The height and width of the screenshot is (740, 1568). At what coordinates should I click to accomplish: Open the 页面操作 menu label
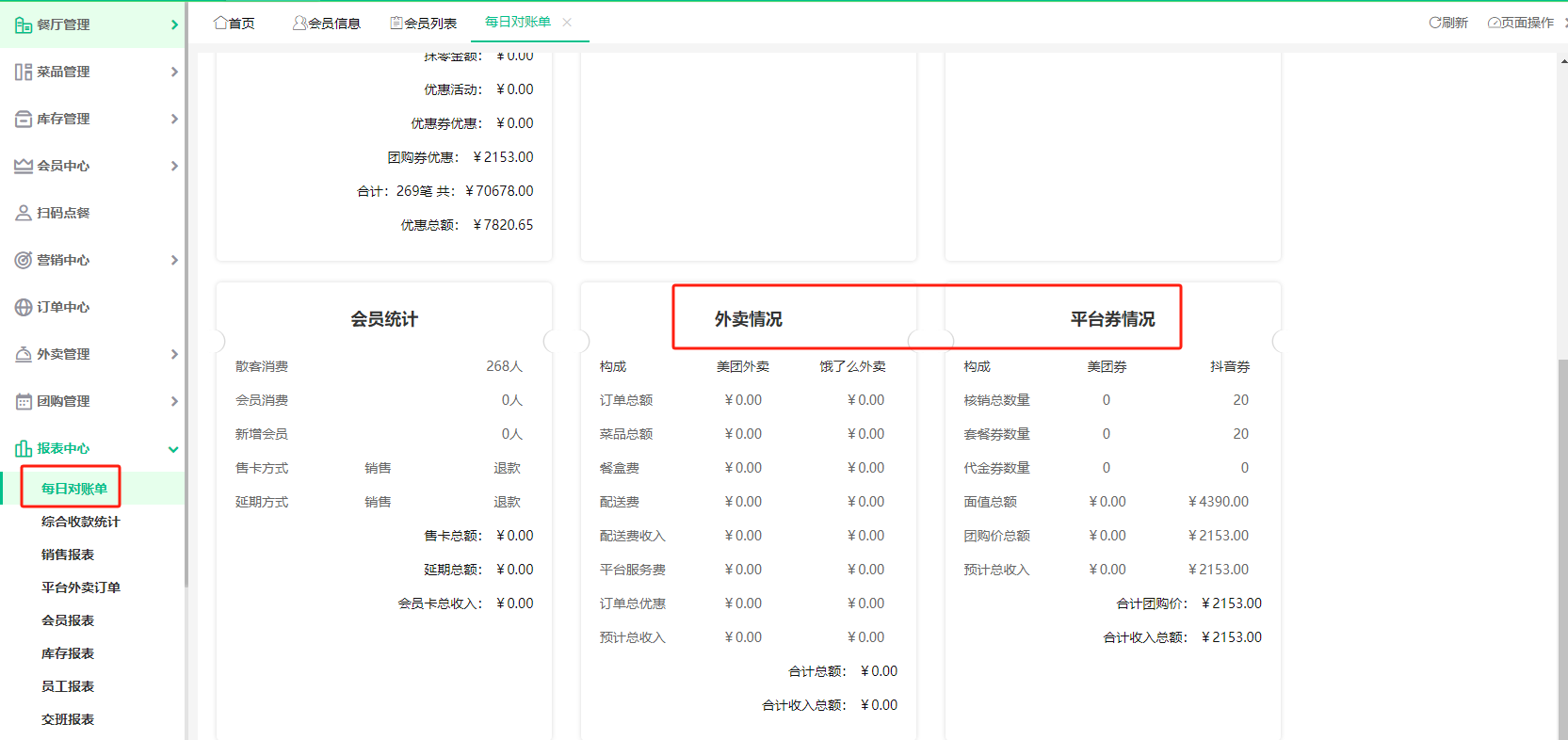(1528, 23)
